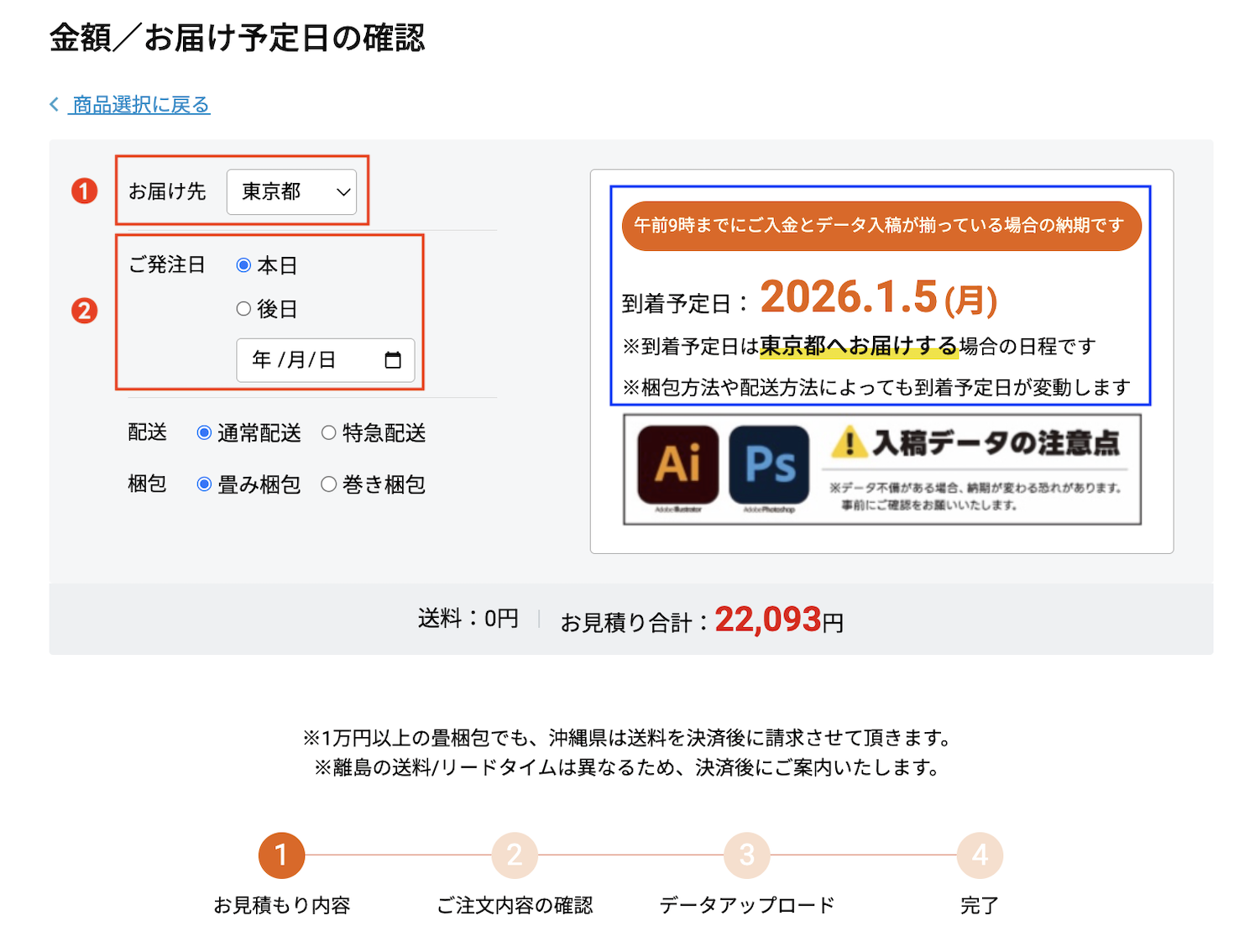
Task: Click the estimated arrival date 2026.1.5
Action: 878,297
